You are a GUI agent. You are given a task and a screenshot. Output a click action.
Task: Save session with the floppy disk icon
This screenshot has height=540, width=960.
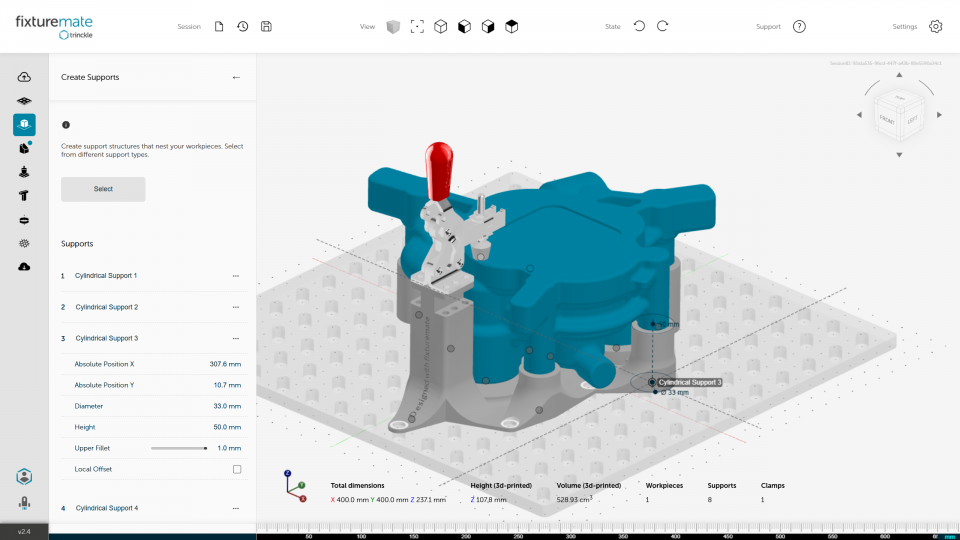pos(266,26)
